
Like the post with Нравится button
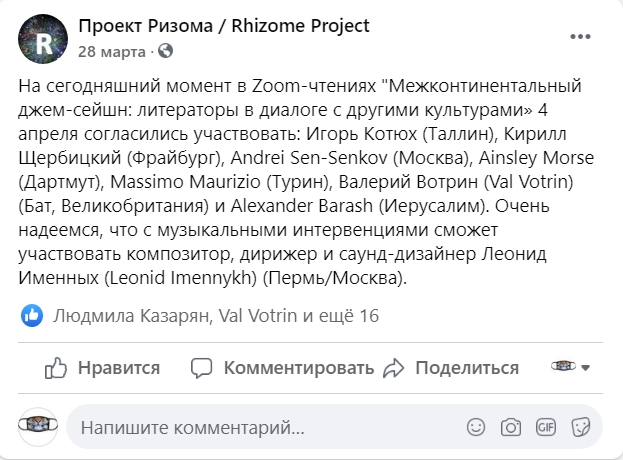(x=103, y=368)
